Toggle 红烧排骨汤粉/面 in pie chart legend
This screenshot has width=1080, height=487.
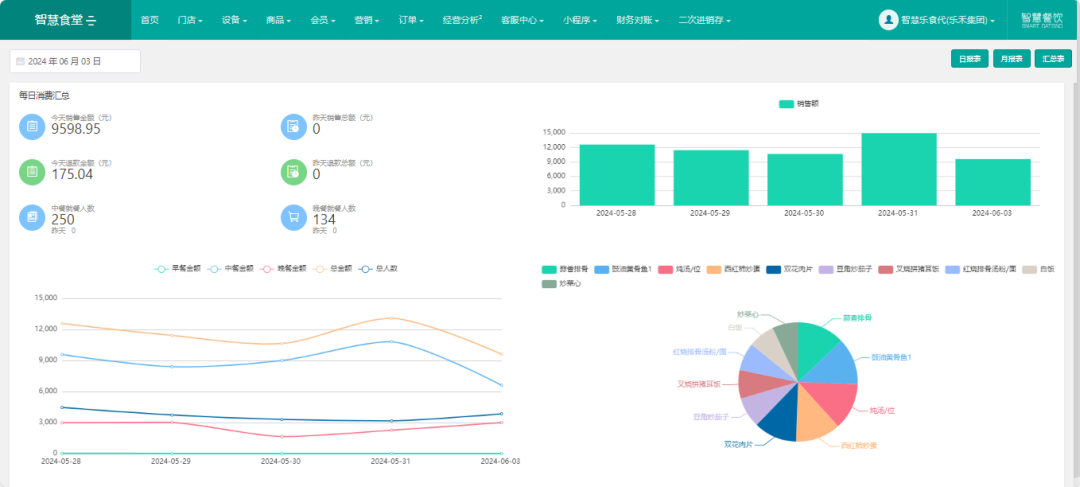981,269
